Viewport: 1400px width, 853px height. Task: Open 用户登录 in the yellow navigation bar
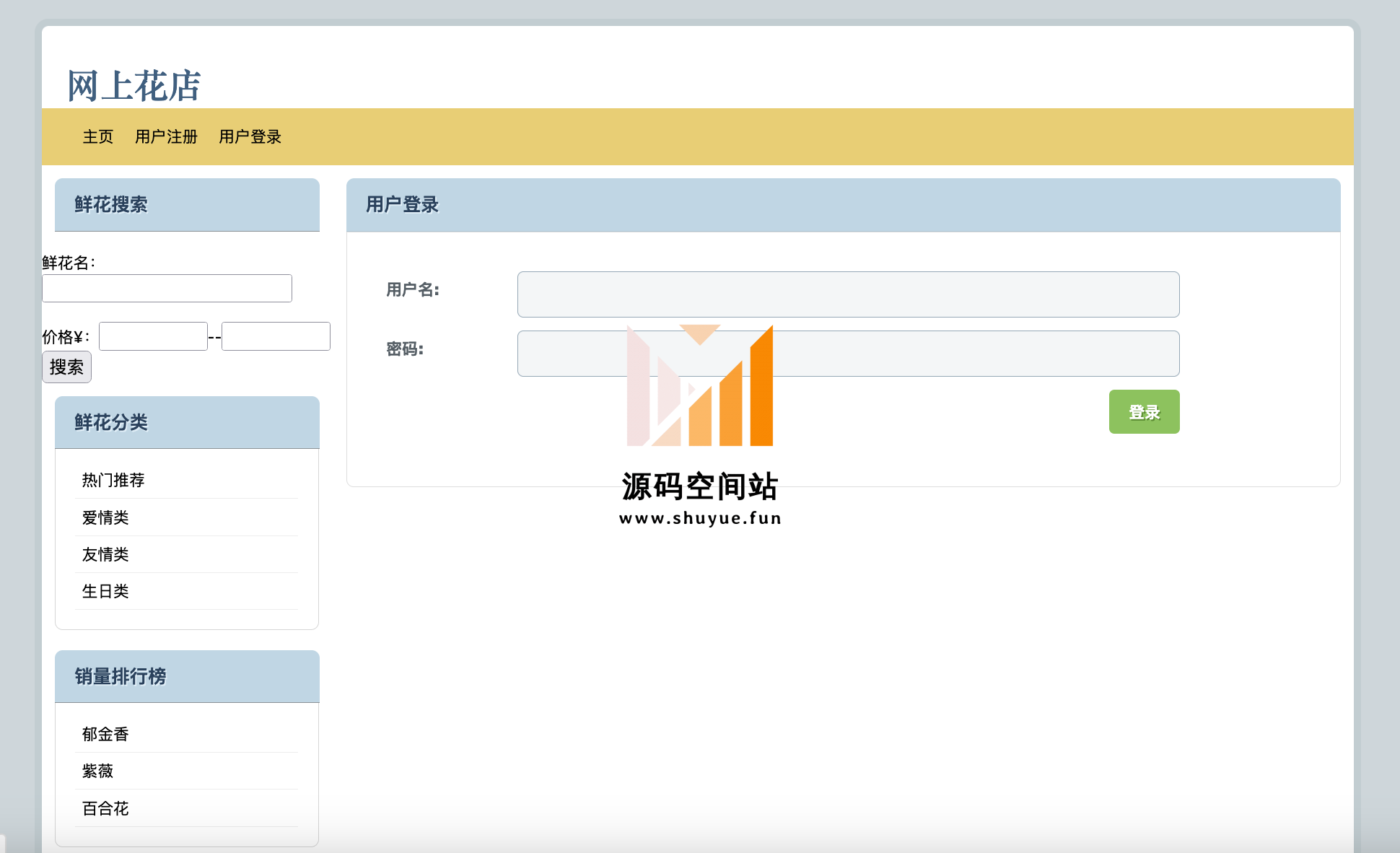coord(250,136)
